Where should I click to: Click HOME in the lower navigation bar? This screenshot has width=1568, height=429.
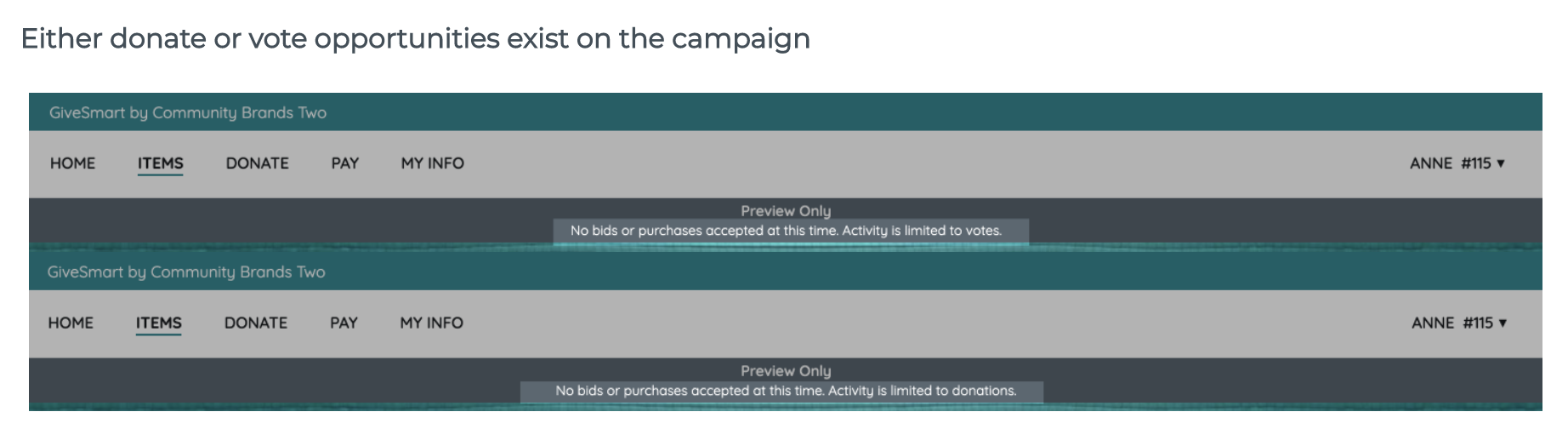[x=71, y=323]
